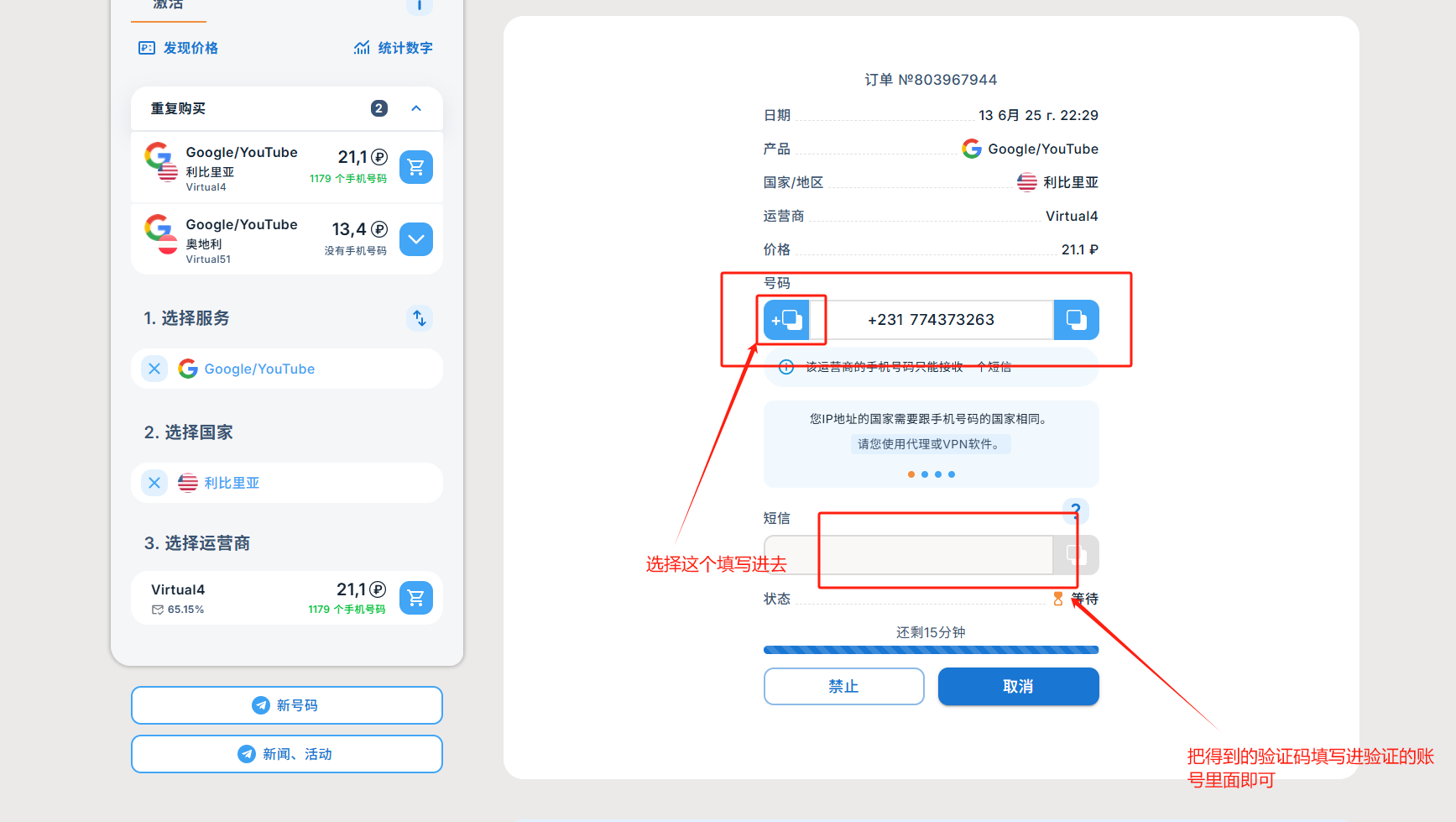Click the Virtual51 operator label on the 奥地利 row
The height and width of the screenshot is (822, 1456).
coord(208,259)
